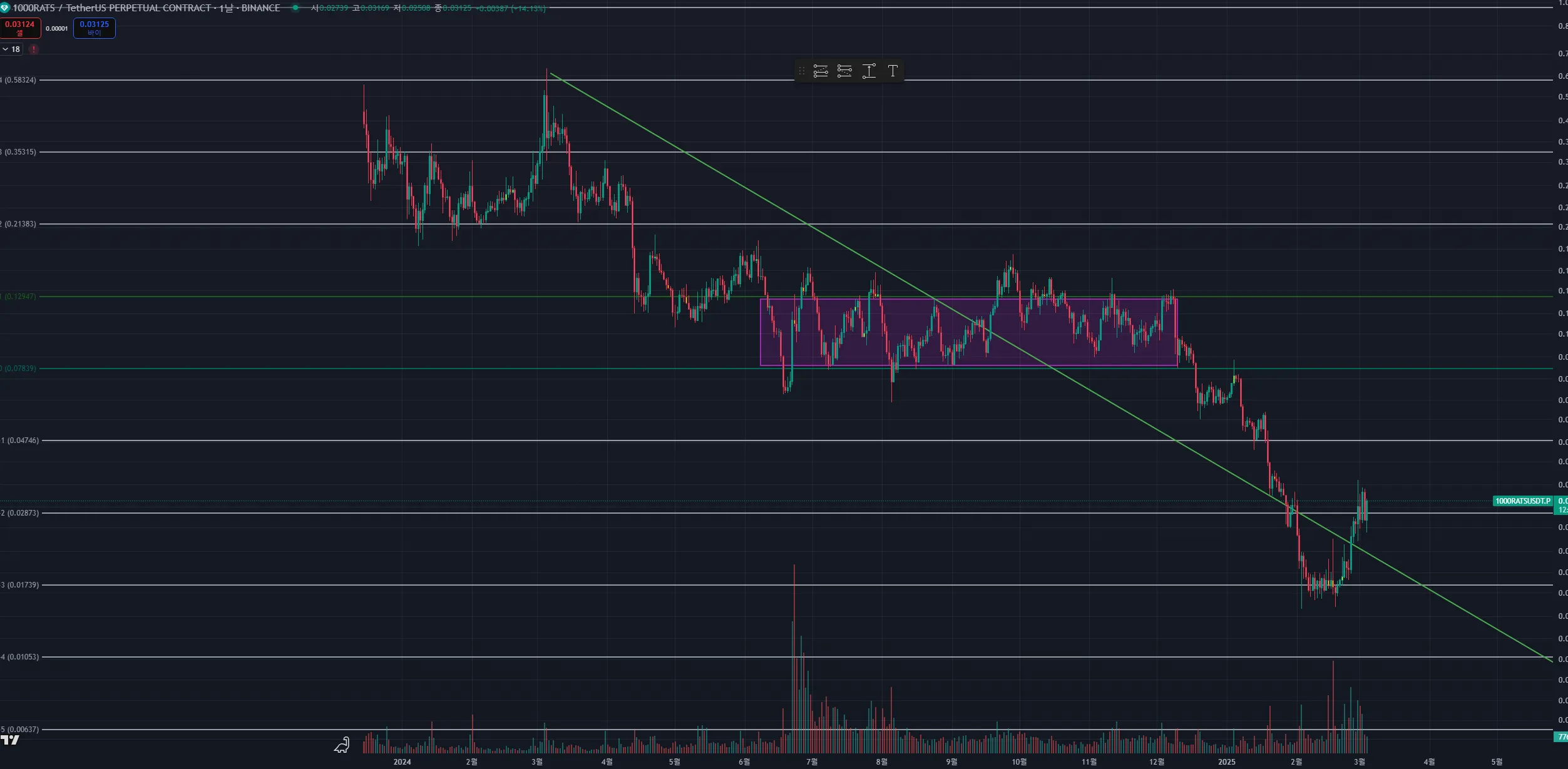Click the 0.21383 Fib level label
Viewport: 1568px width, 769px height.
click(x=19, y=224)
